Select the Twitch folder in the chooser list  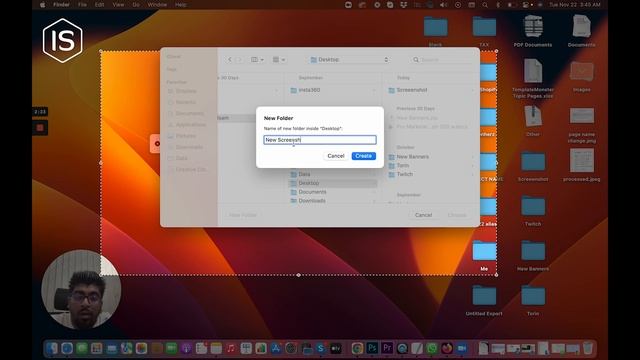pyautogui.click(x=430, y=174)
